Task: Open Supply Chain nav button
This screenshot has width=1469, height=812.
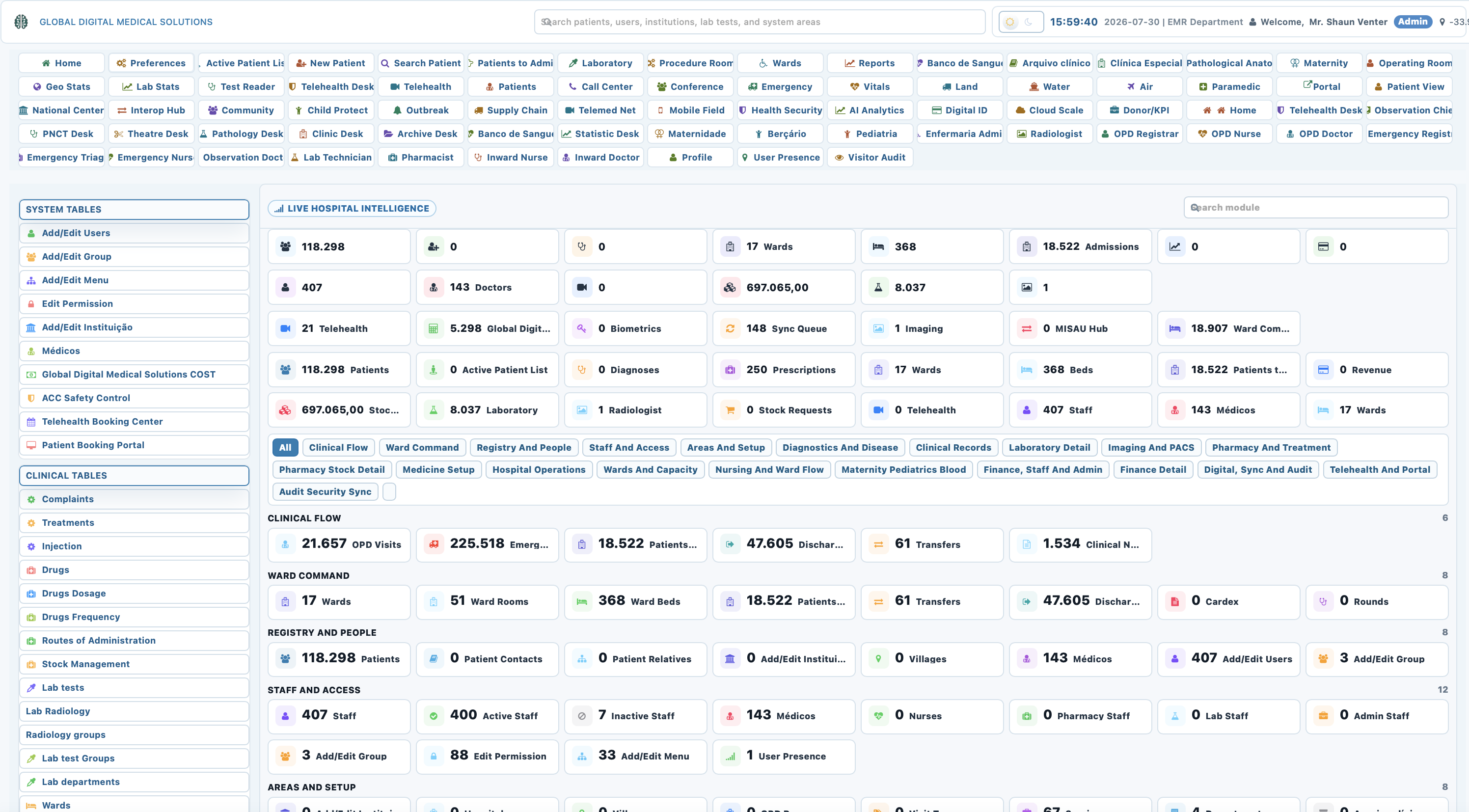Action: pyautogui.click(x=511, y=110)
